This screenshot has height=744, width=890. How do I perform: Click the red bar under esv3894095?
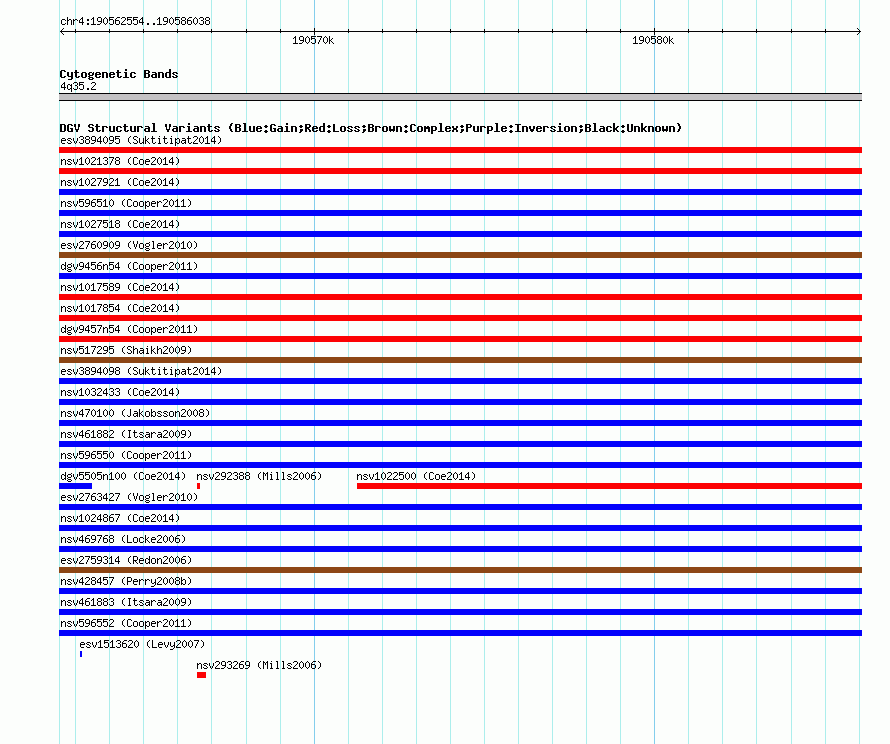[x=460, y=150]
